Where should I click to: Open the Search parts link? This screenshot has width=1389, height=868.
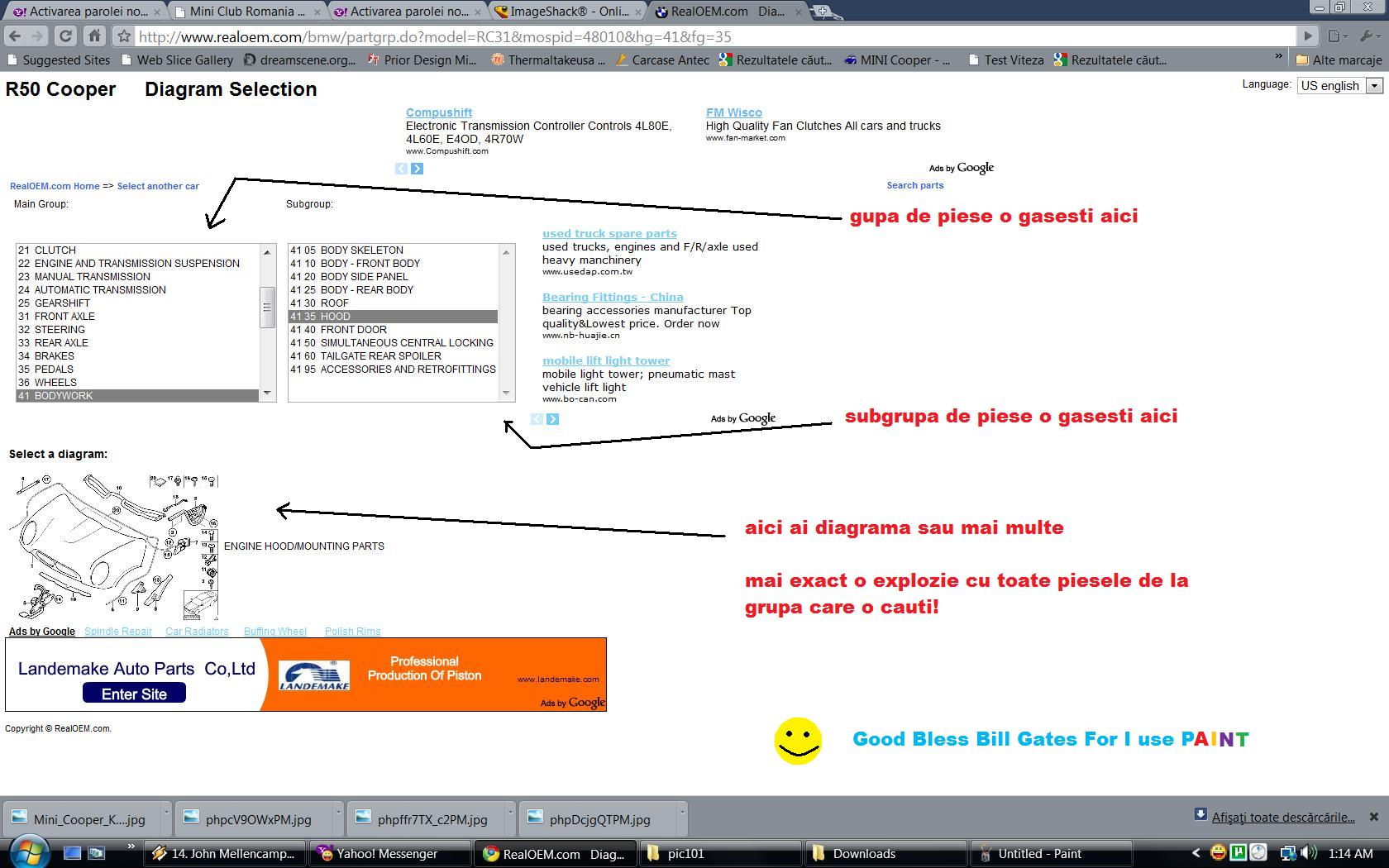915,185
